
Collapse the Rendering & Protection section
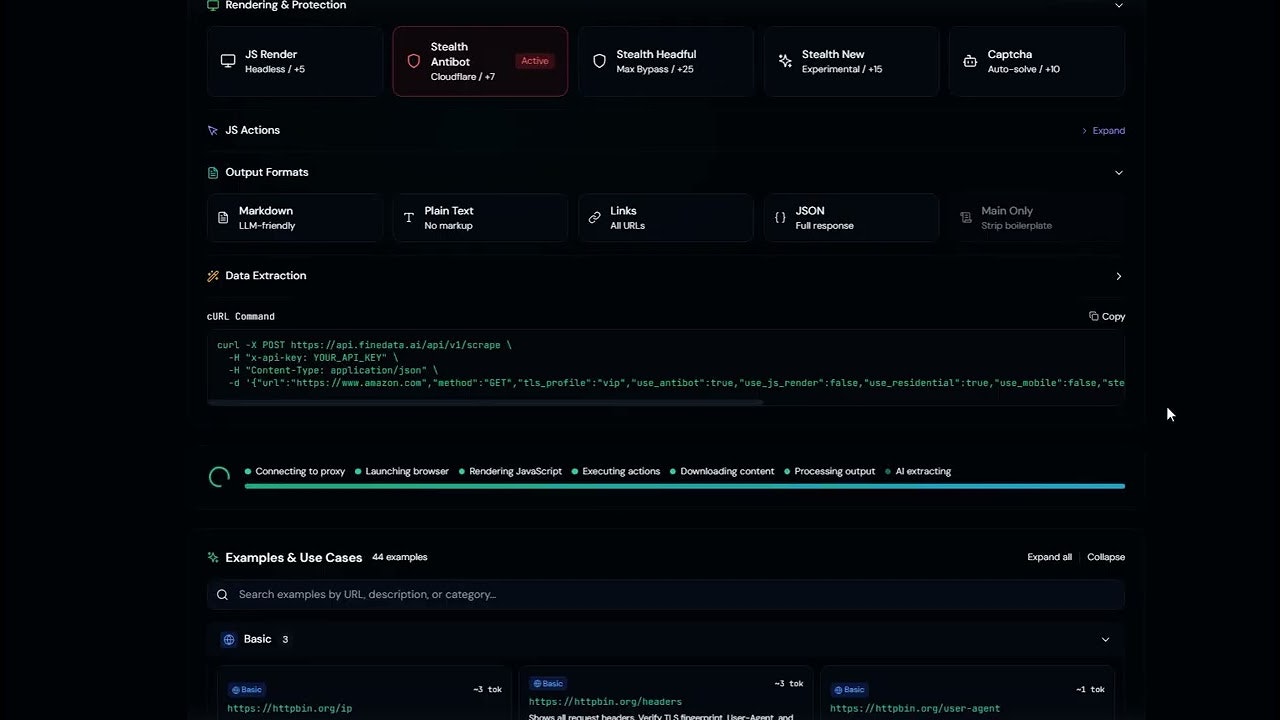pyautogui.click(x=1118, y=5)
